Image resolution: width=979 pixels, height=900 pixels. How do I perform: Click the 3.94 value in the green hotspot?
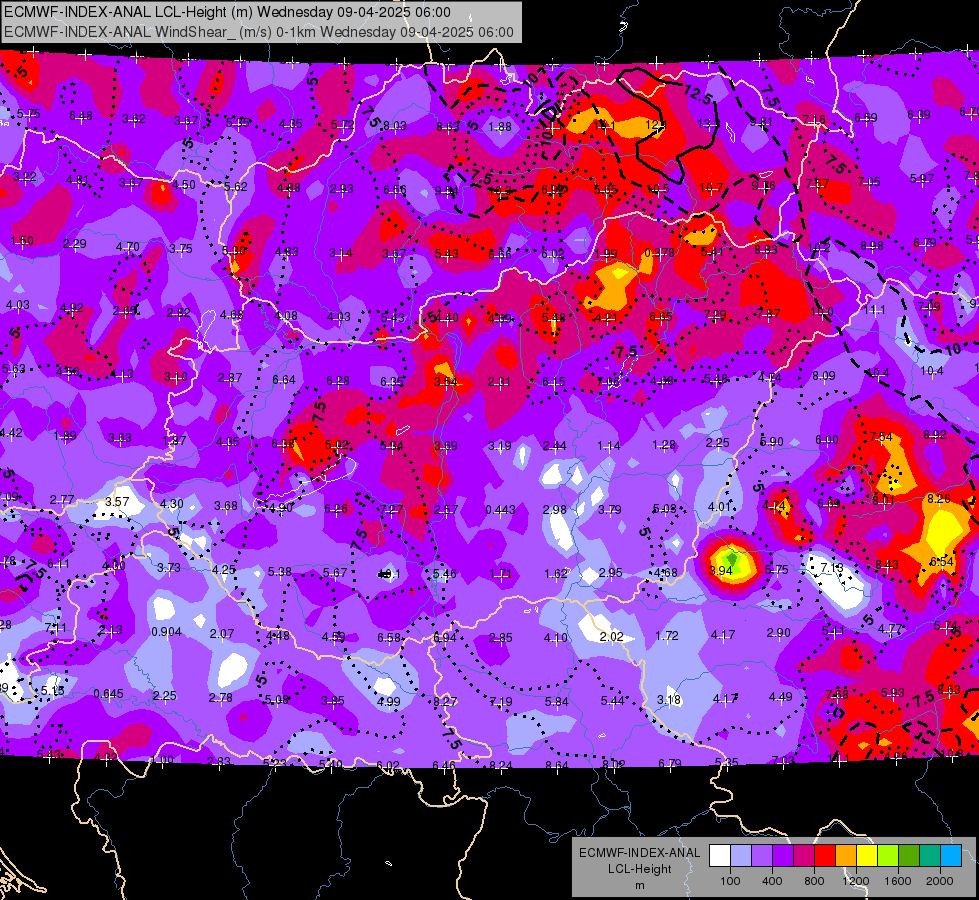click(x=721, y=570)
